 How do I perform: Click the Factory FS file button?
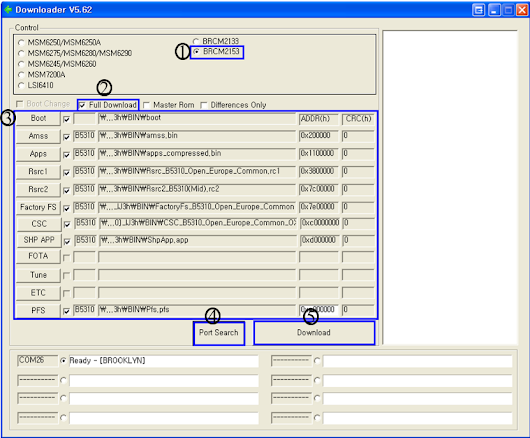click(x=38, y=207)
